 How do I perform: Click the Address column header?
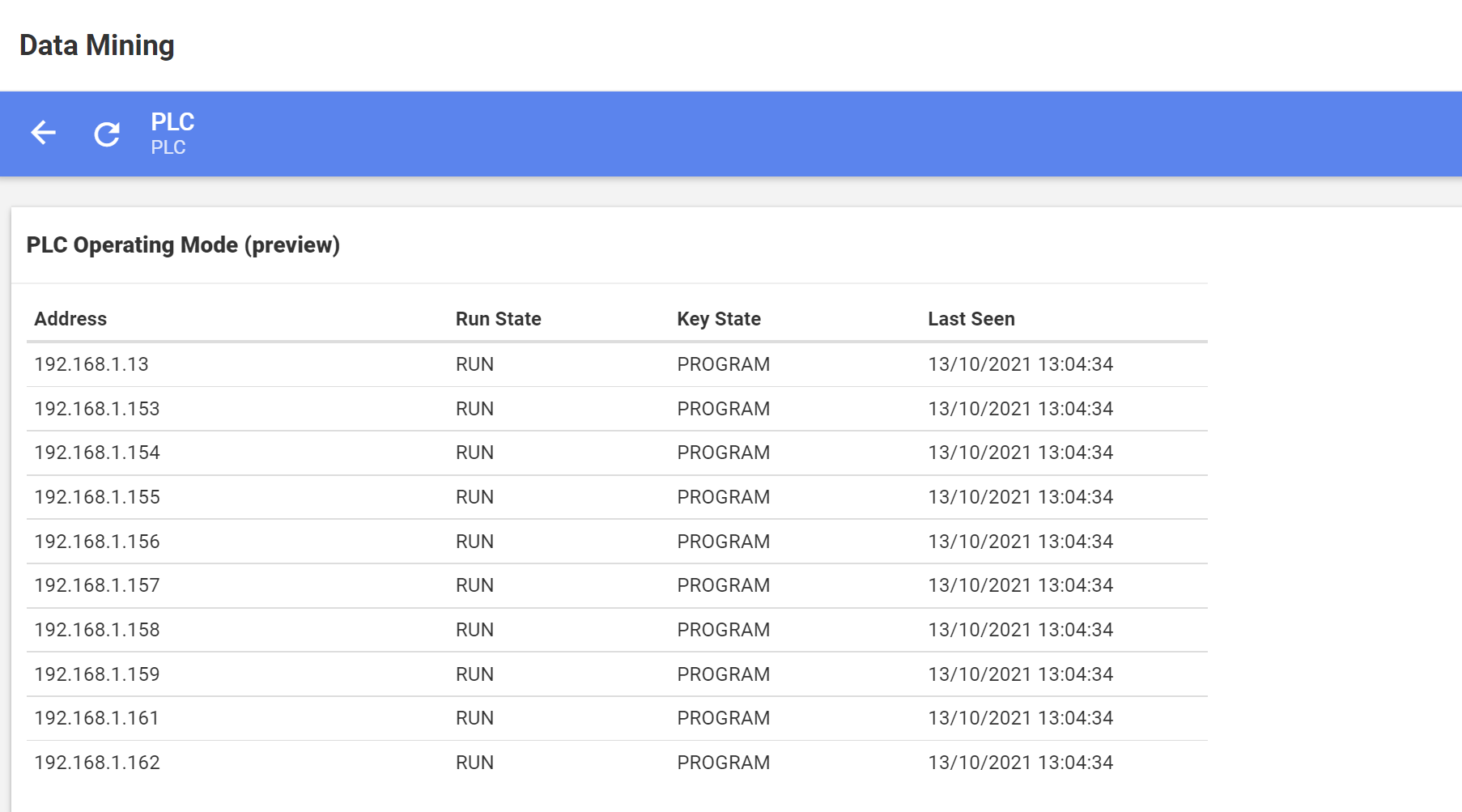70,319
